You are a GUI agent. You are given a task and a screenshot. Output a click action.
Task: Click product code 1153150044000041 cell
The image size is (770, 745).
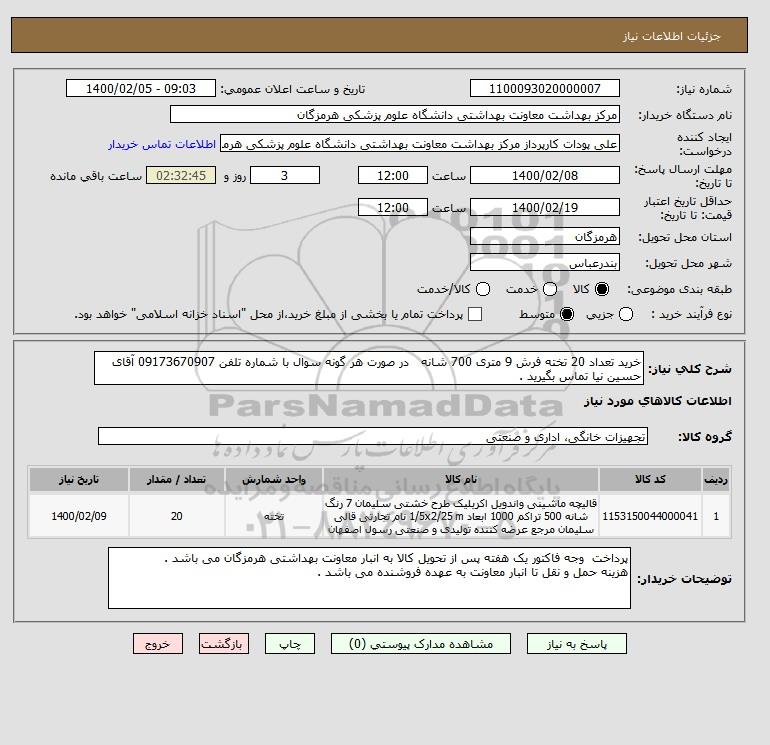[x=650, y=516]
